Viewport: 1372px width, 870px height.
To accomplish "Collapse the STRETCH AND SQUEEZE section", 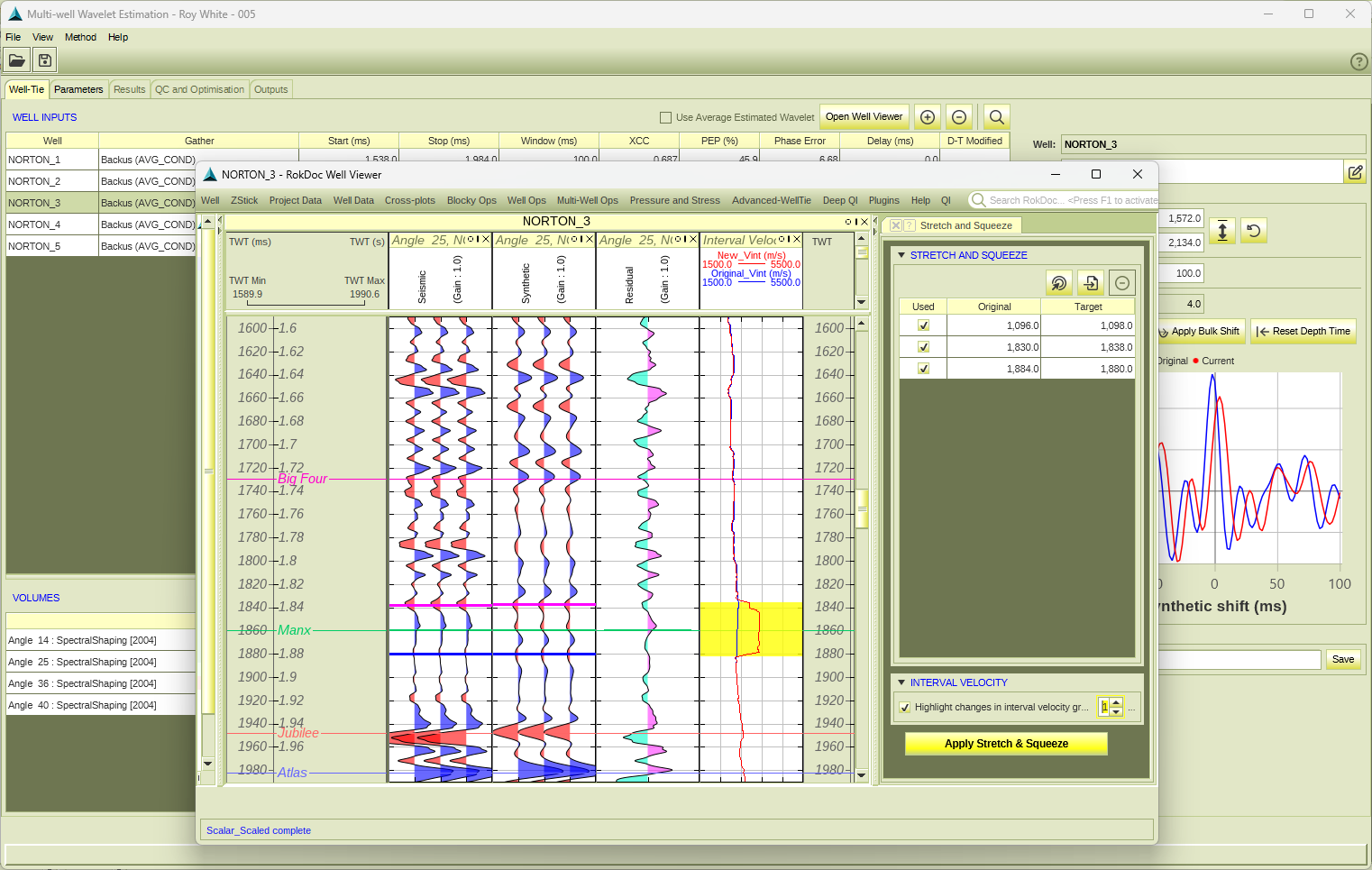I will point(901,255).
